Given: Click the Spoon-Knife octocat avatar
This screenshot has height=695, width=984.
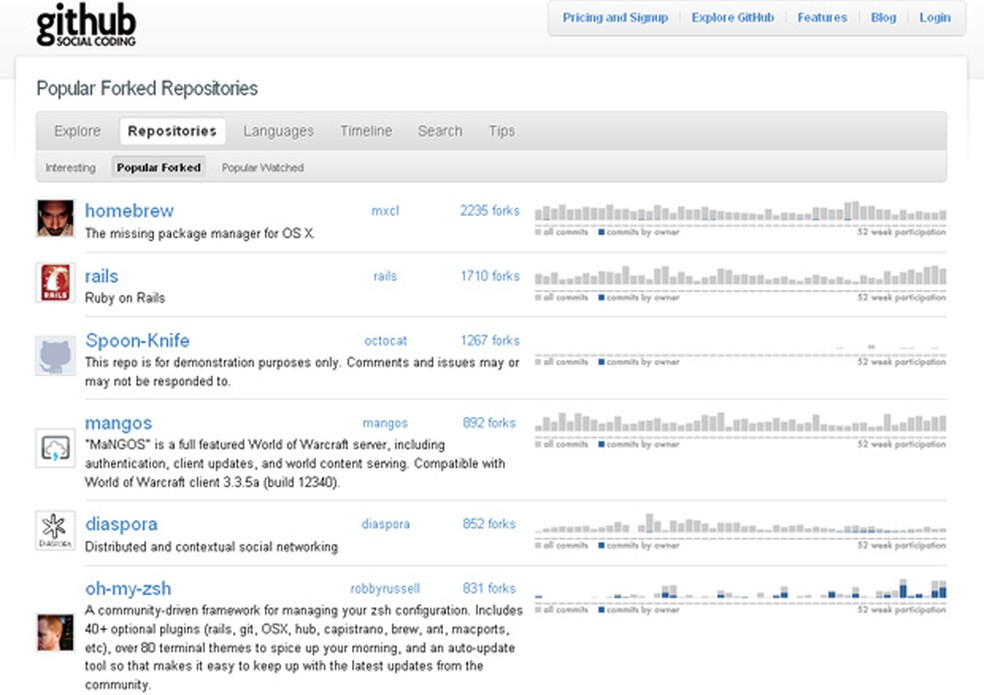Looking at the screenshot, I should coord(55,356).
